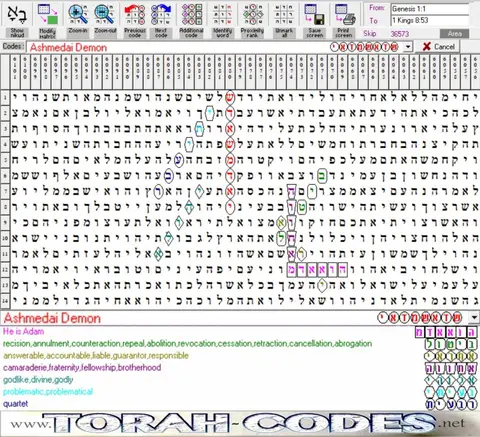Click the Unmark all icon

pyautogui.click(x=284, y=15)
